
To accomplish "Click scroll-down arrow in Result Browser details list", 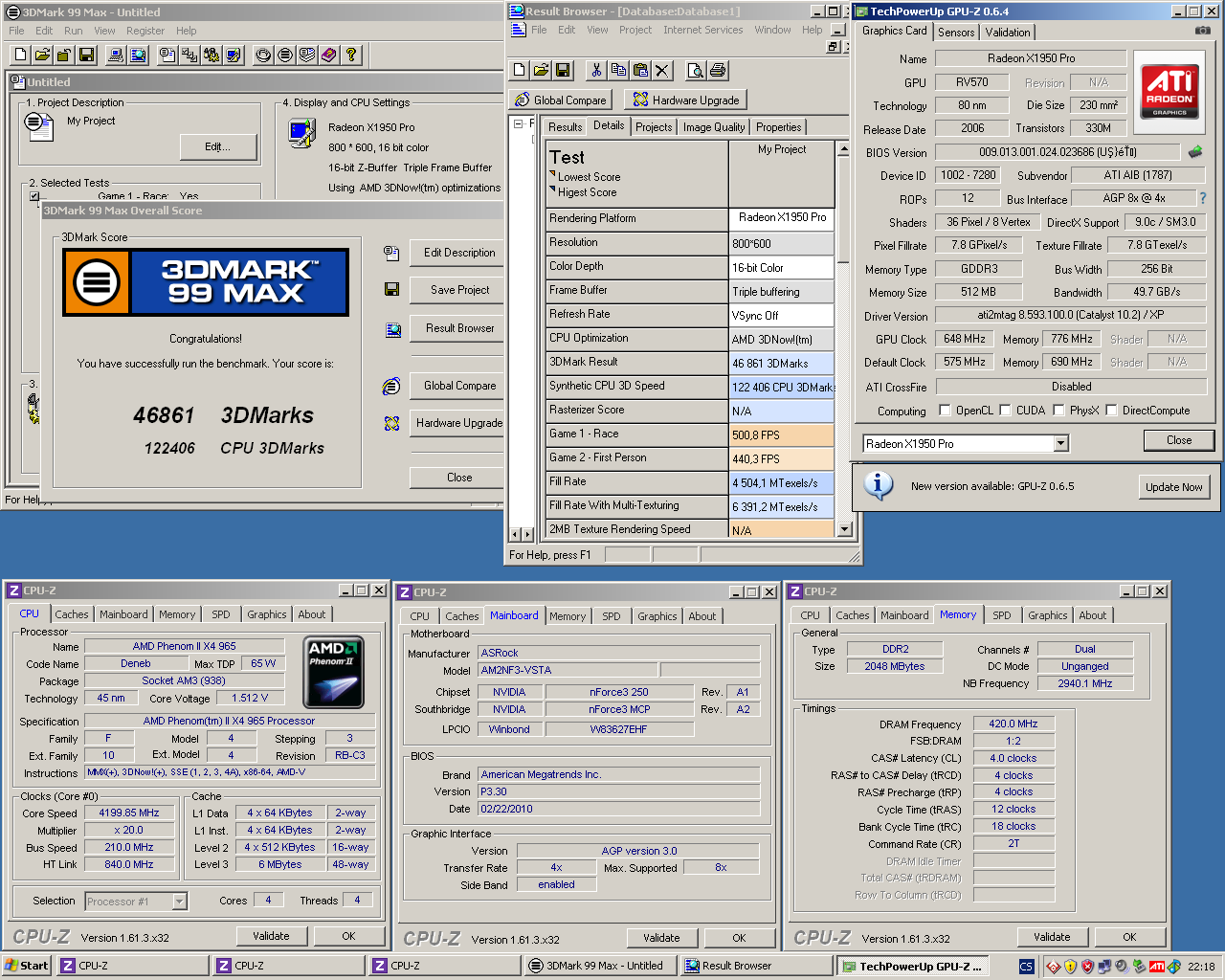I will tap(843, 529).
